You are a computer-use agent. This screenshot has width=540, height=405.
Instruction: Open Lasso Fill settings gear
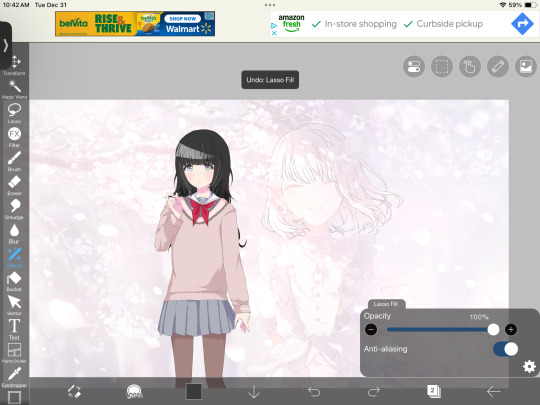pyautogui.click(x=529, y=366)
